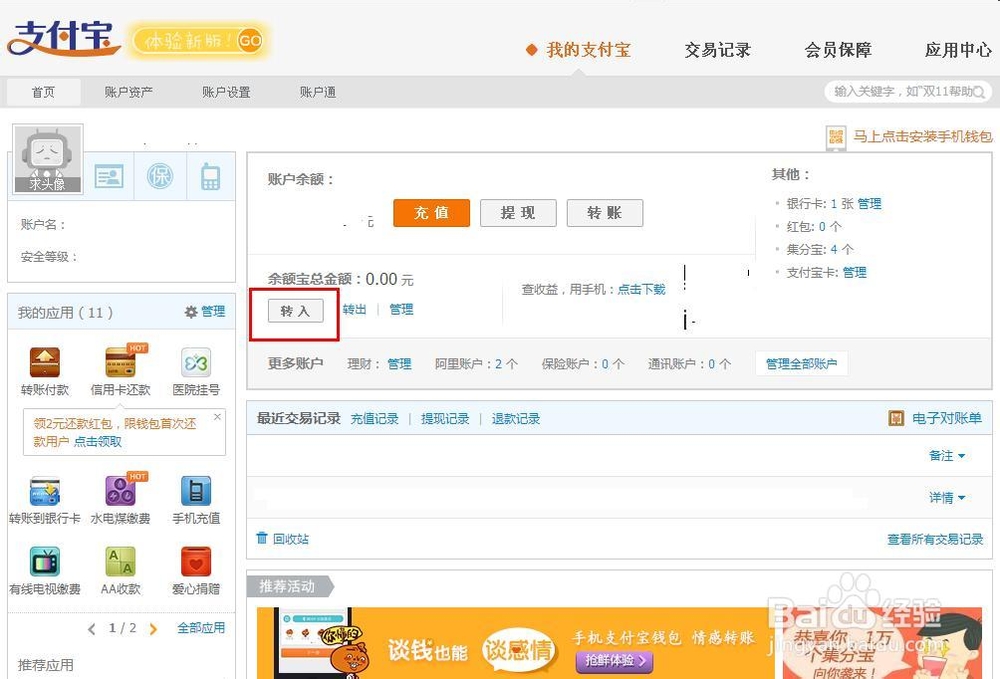Click 管理 in the 我的应用 header
This screenshot has height=679, width=1000.
point(213,312)
